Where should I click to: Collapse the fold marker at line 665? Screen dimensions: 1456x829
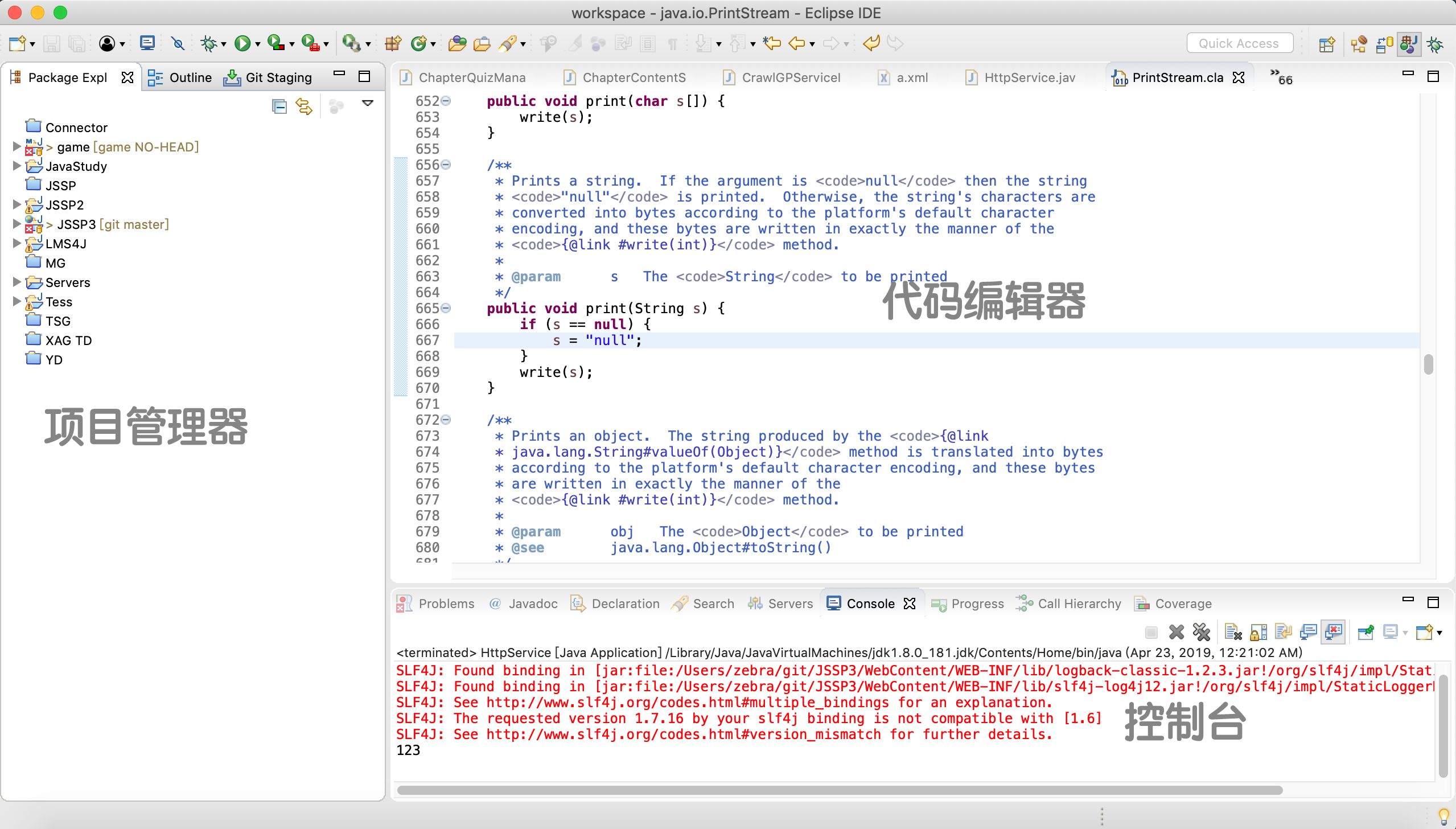(446, 308)
